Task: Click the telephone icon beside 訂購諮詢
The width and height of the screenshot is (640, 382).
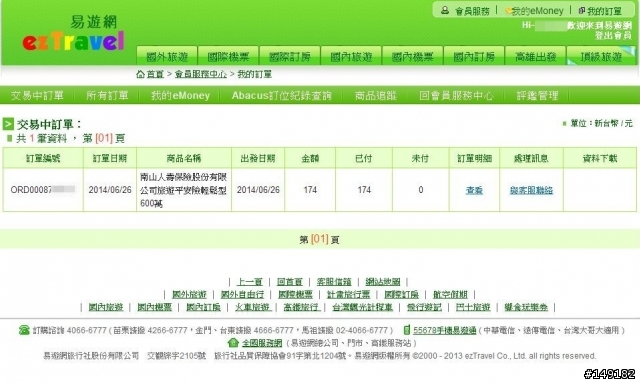Action: click(24, 330)
